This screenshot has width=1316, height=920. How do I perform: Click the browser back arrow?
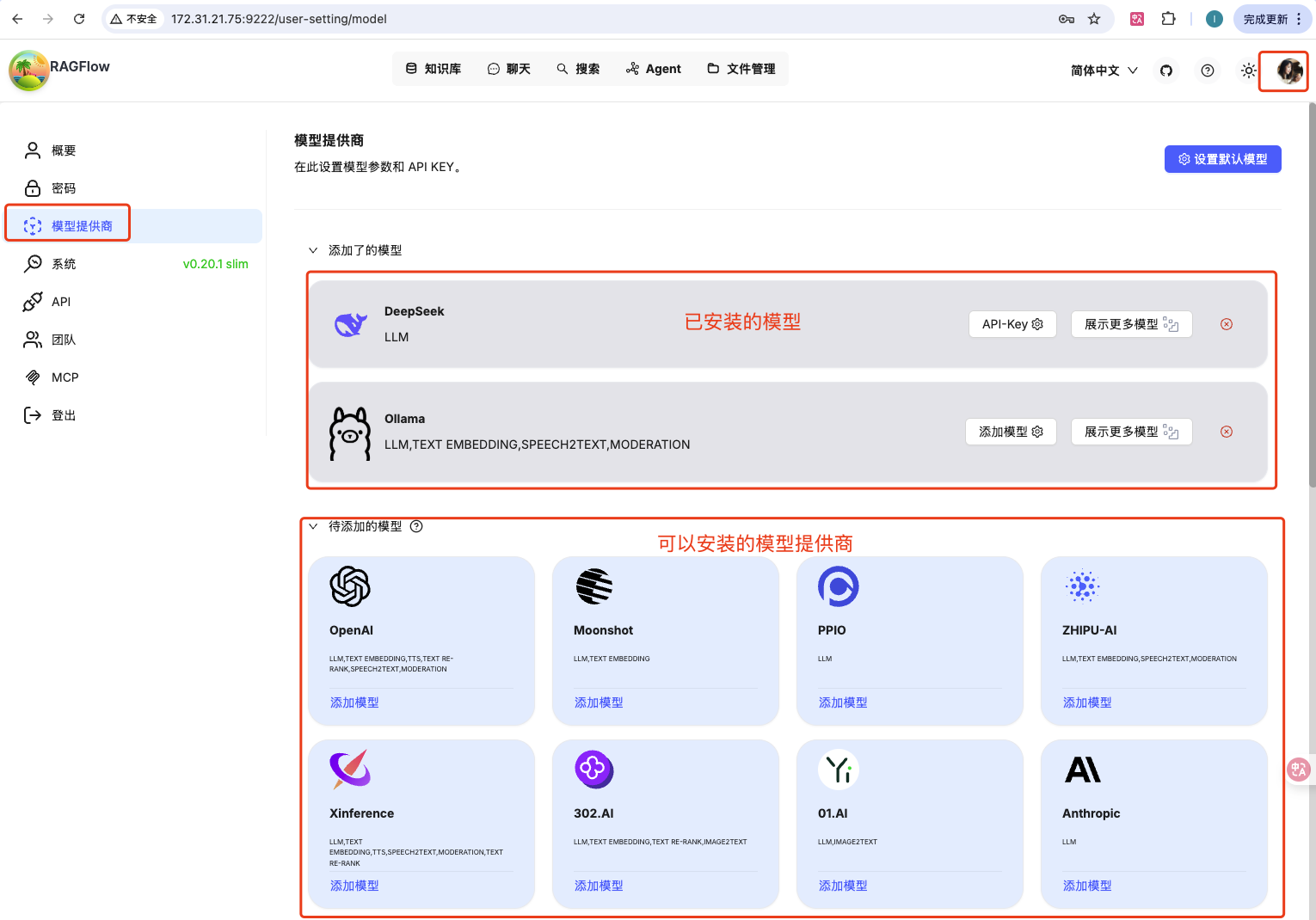pyautogui.click(x=17, y=19)
